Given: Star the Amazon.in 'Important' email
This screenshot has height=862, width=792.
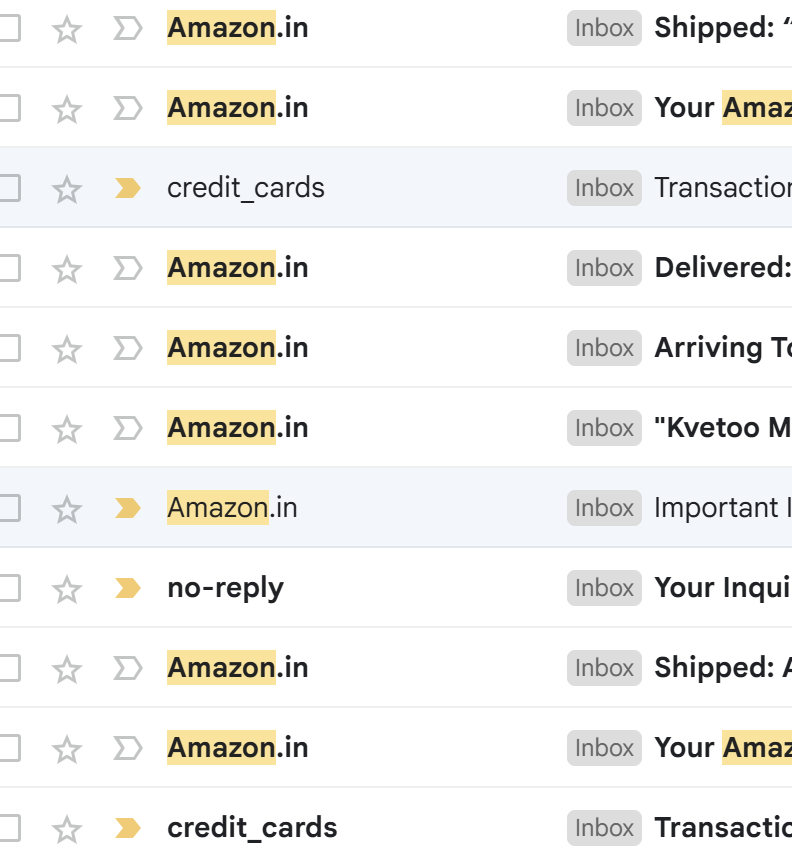Looking at the screenshot, I should coord(67,509).
